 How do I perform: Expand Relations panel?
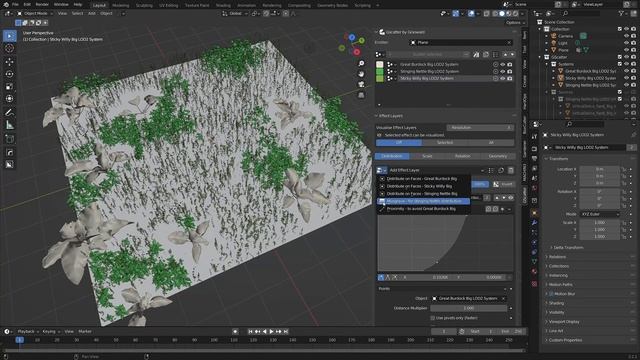pos(557,257)
